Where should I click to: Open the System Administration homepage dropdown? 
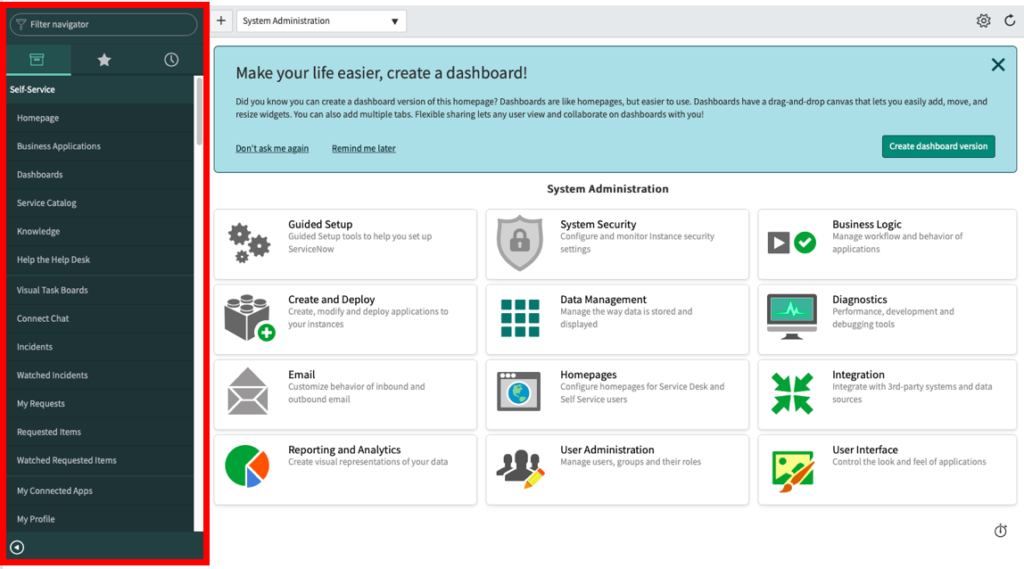(321, 21)
